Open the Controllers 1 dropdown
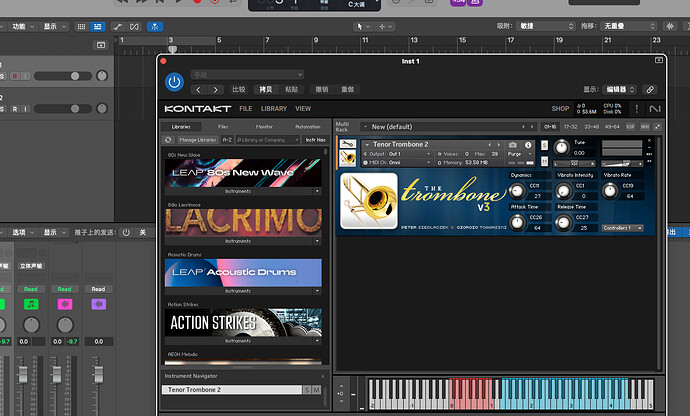Viewport: 690px width, 416px height. pyautogui.click(x=622, y=228)
